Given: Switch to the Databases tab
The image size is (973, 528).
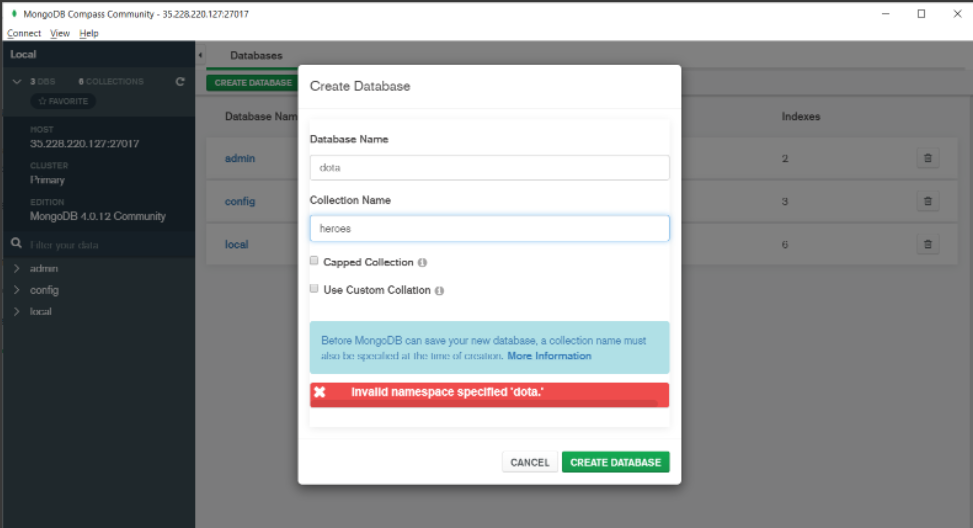Looking at the screenshot, I should [x=256, y=55].
